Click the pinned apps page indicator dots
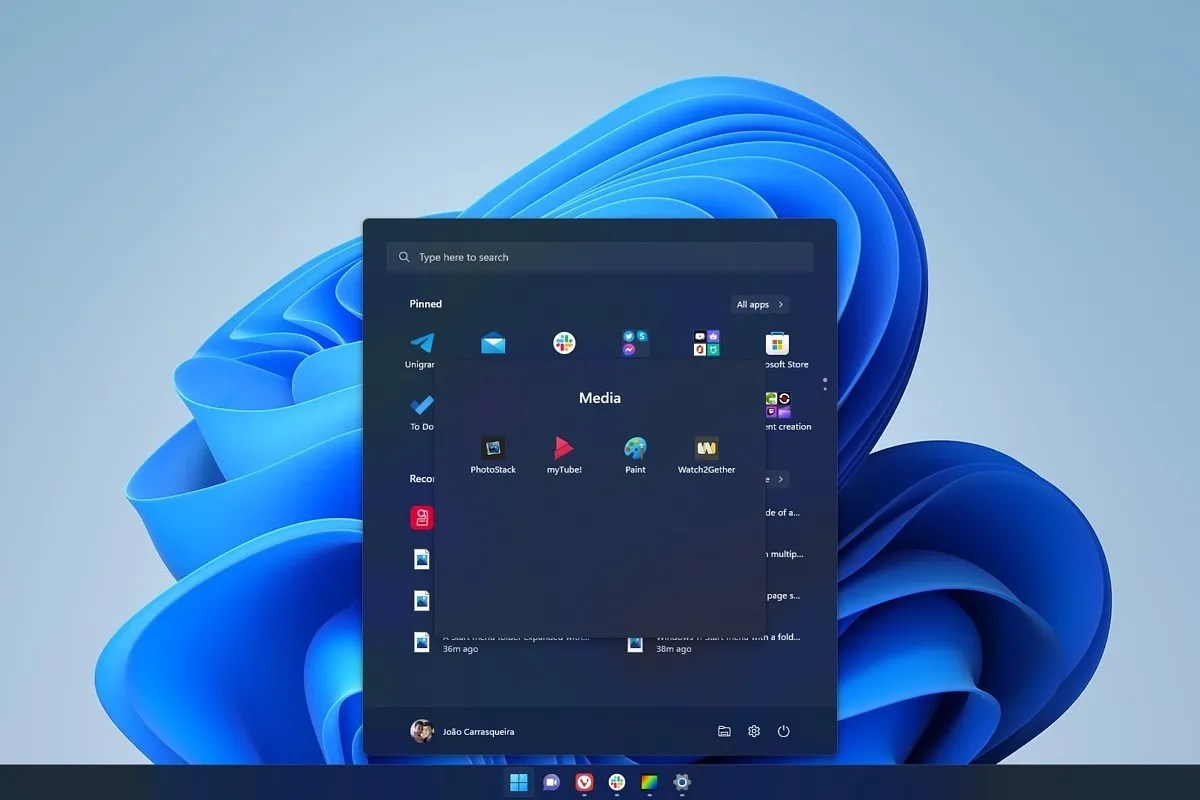 coord(824,382)
